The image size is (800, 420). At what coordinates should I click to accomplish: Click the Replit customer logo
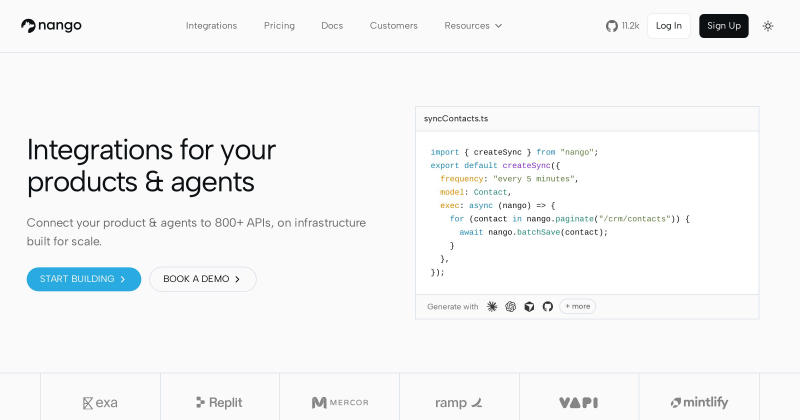[219, 402]
